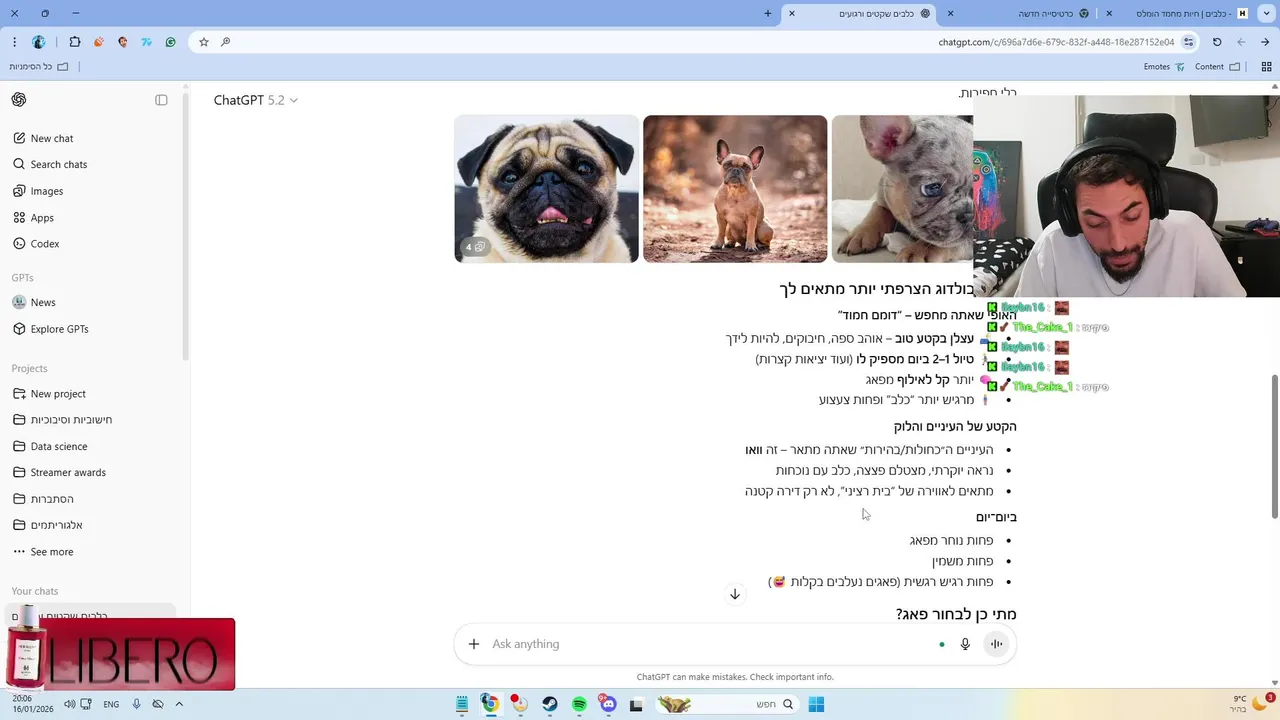
Task: Open the brown French bulldog thumbnail
Action: (735, 189)
